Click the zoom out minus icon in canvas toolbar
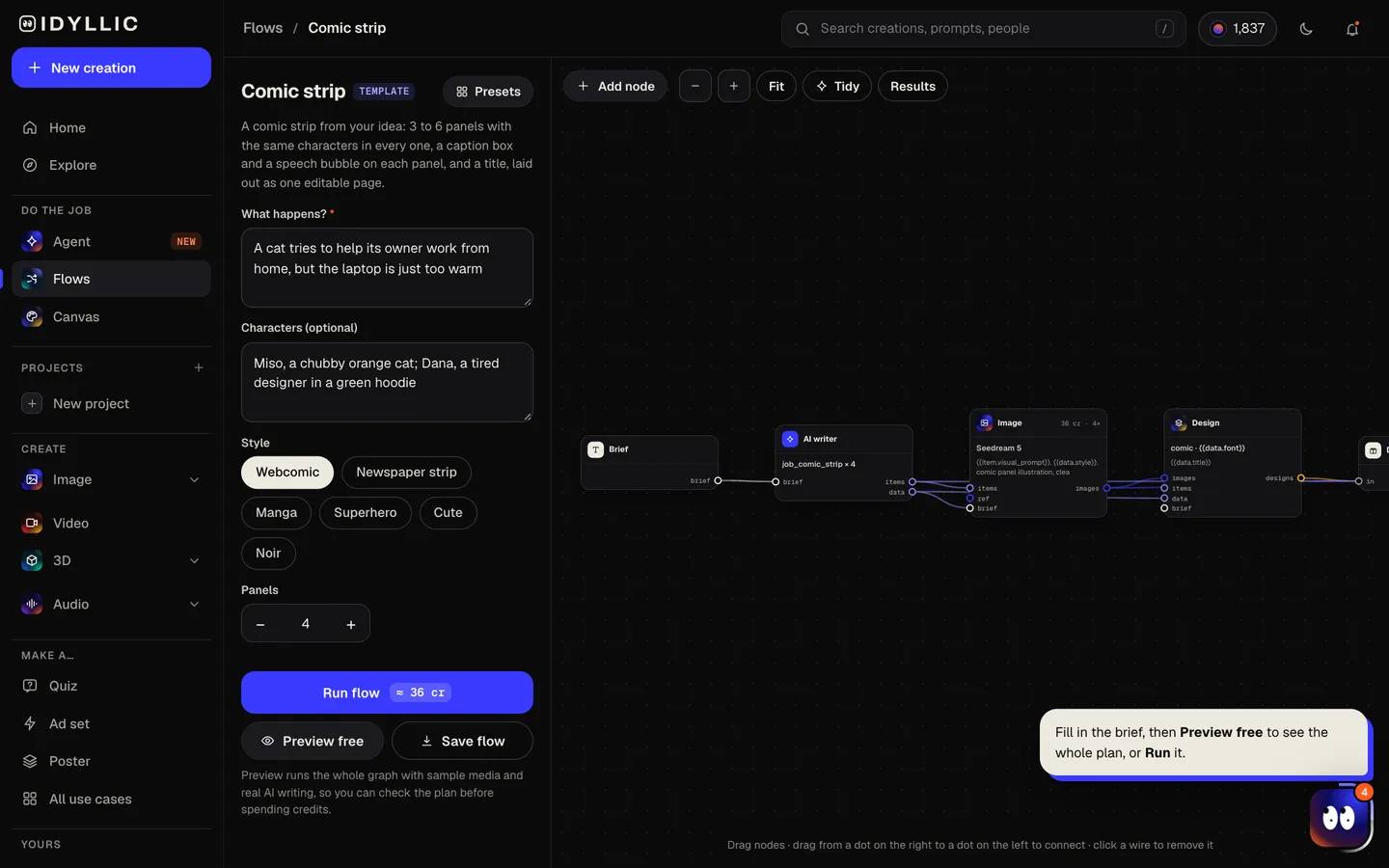This screenshot has width=1389, height=868. (695, 86)
